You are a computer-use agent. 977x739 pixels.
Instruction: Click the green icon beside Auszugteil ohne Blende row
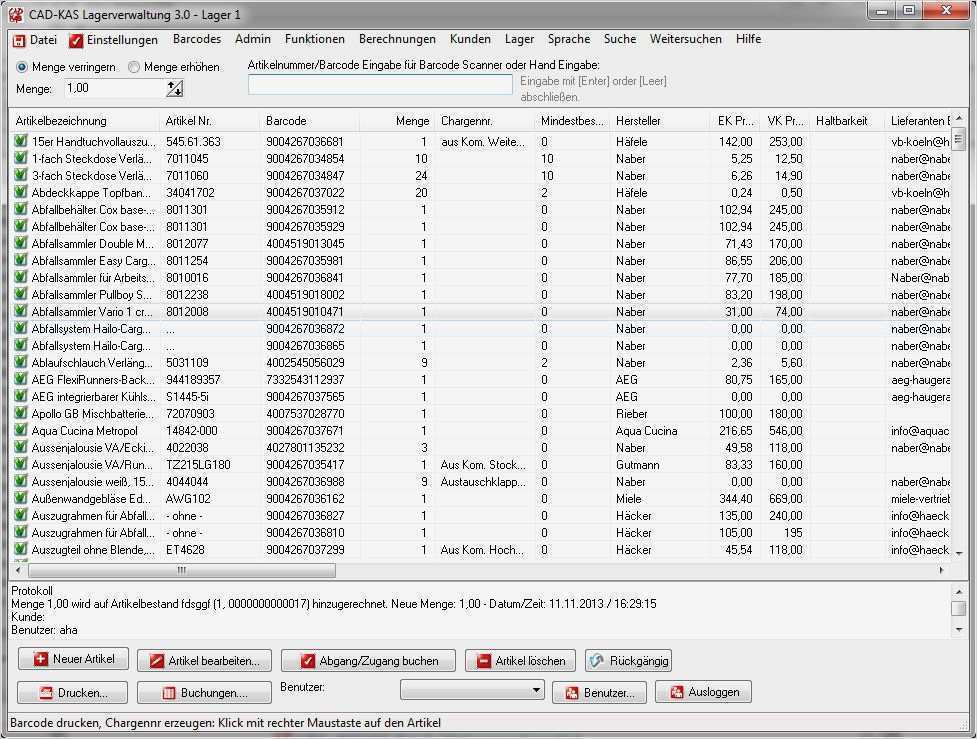21,549
